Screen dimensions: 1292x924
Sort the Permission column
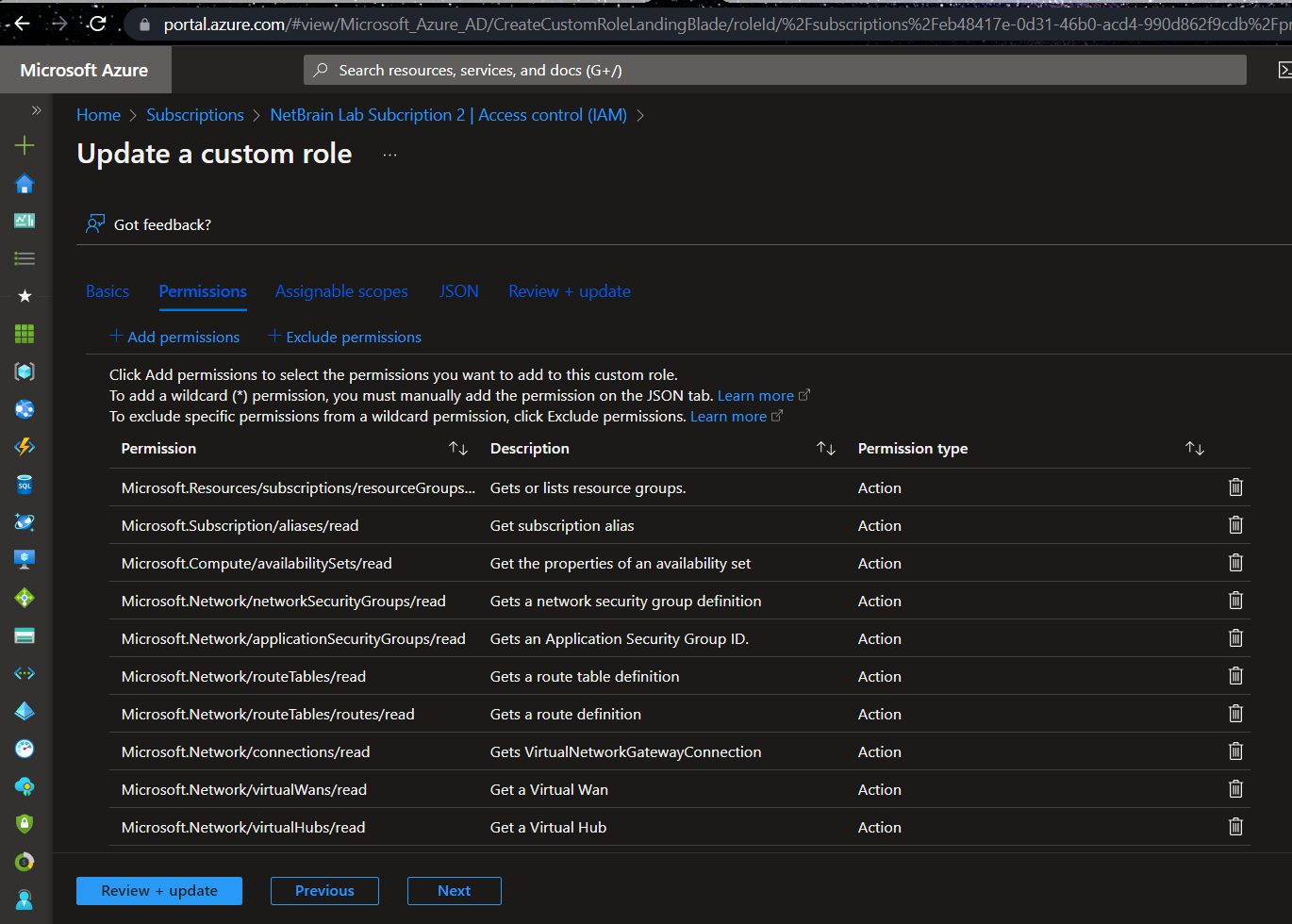(x=459, y=448)
